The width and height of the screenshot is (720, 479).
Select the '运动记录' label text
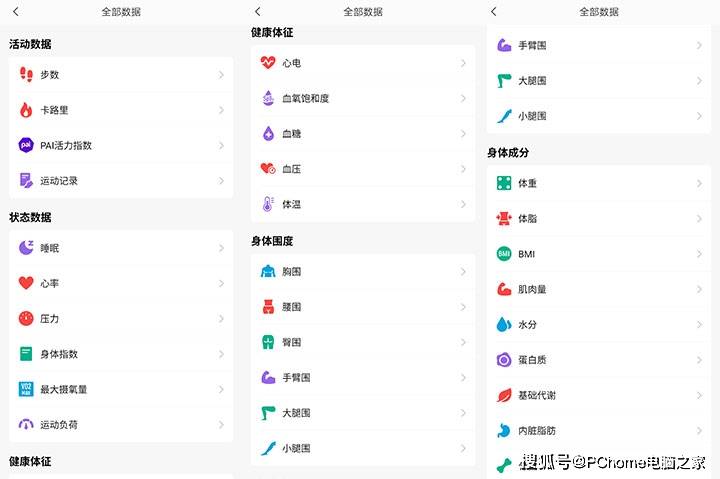59,181
